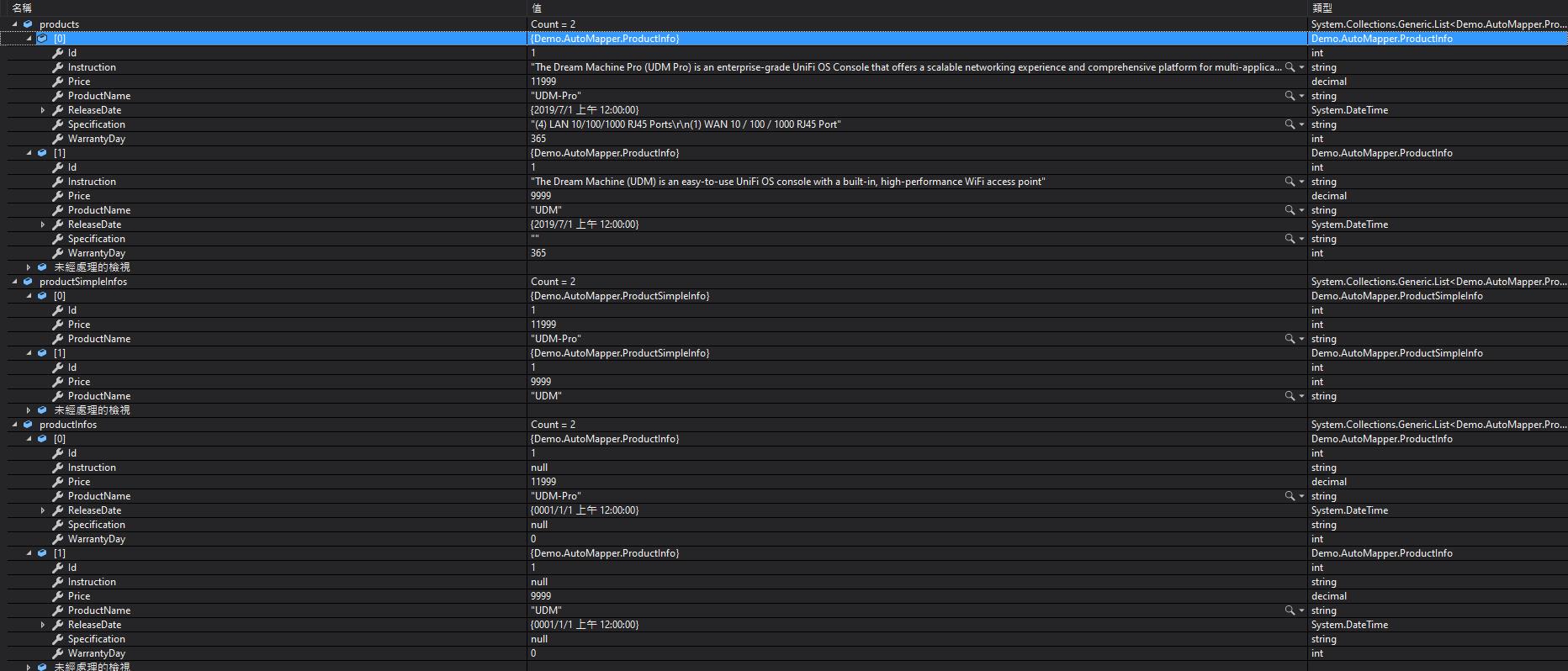This screenshot has height=671, width=1568.
Task: Open magnifier for products[1] ProductName "UDM"
Action: pos(1290,210)
